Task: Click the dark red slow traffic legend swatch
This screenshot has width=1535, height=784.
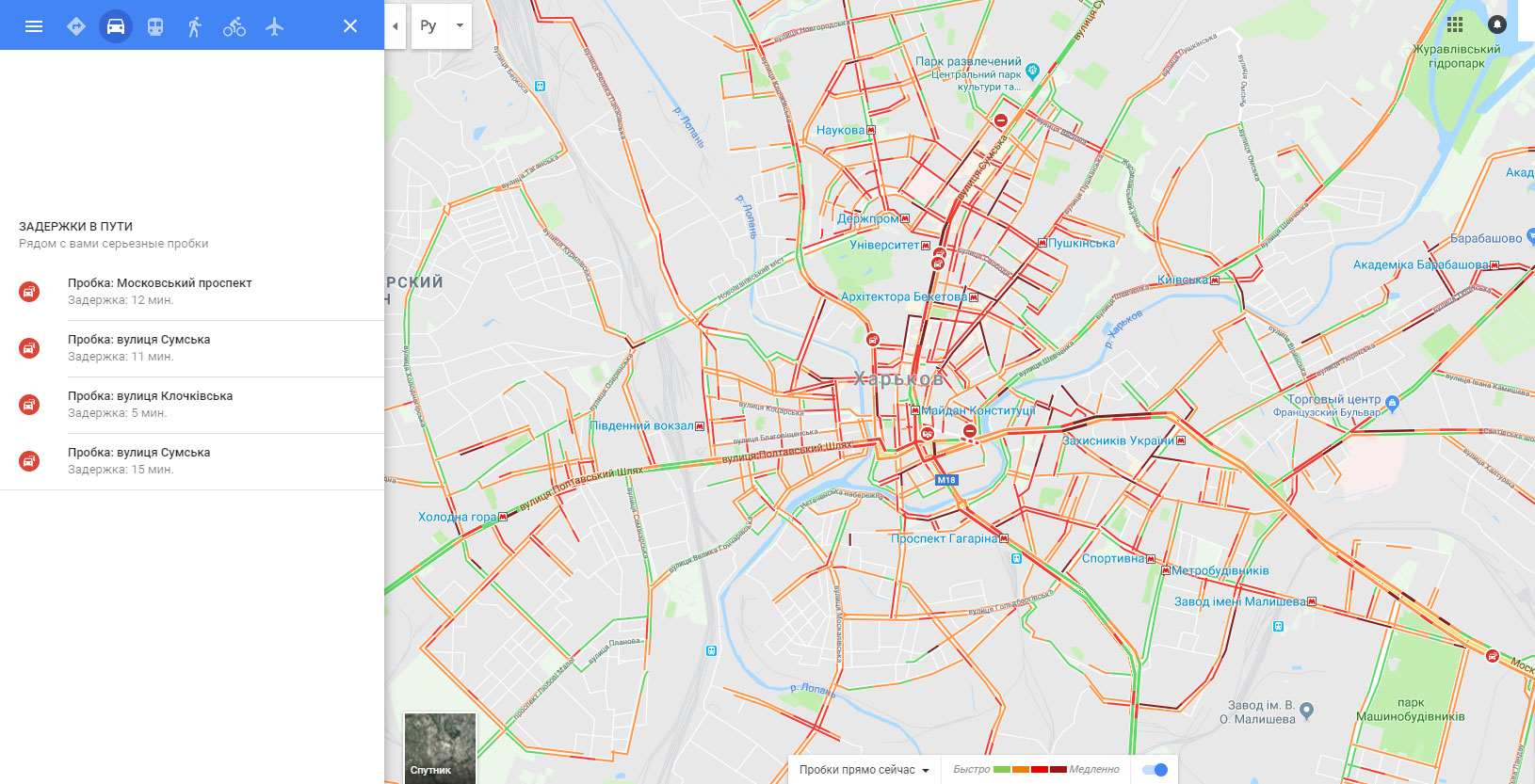Action: [x=1058, y=770]
